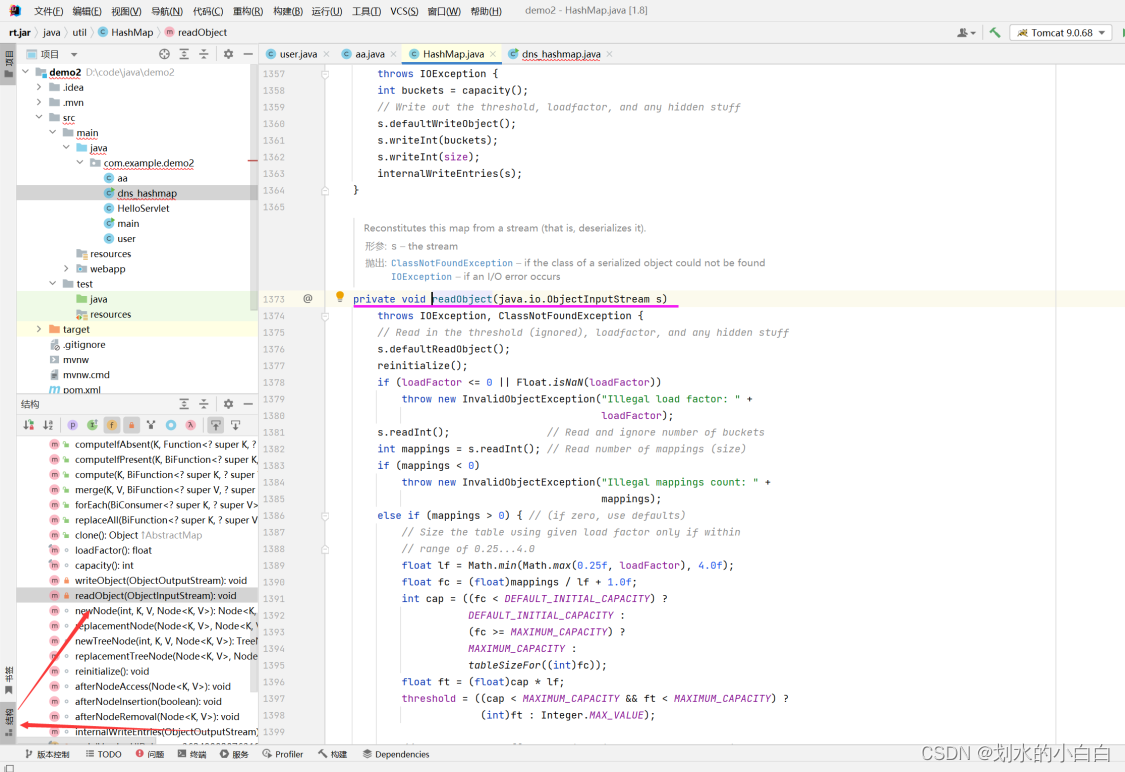Click the gutter @ icon beside line 1373

point(308,298)
